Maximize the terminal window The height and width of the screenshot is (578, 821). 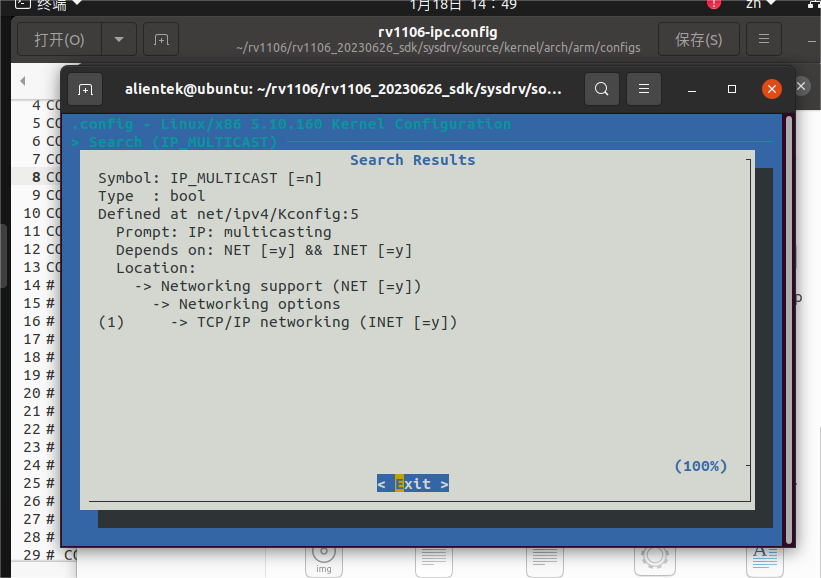pyautogui.click(x=732, y=89)
